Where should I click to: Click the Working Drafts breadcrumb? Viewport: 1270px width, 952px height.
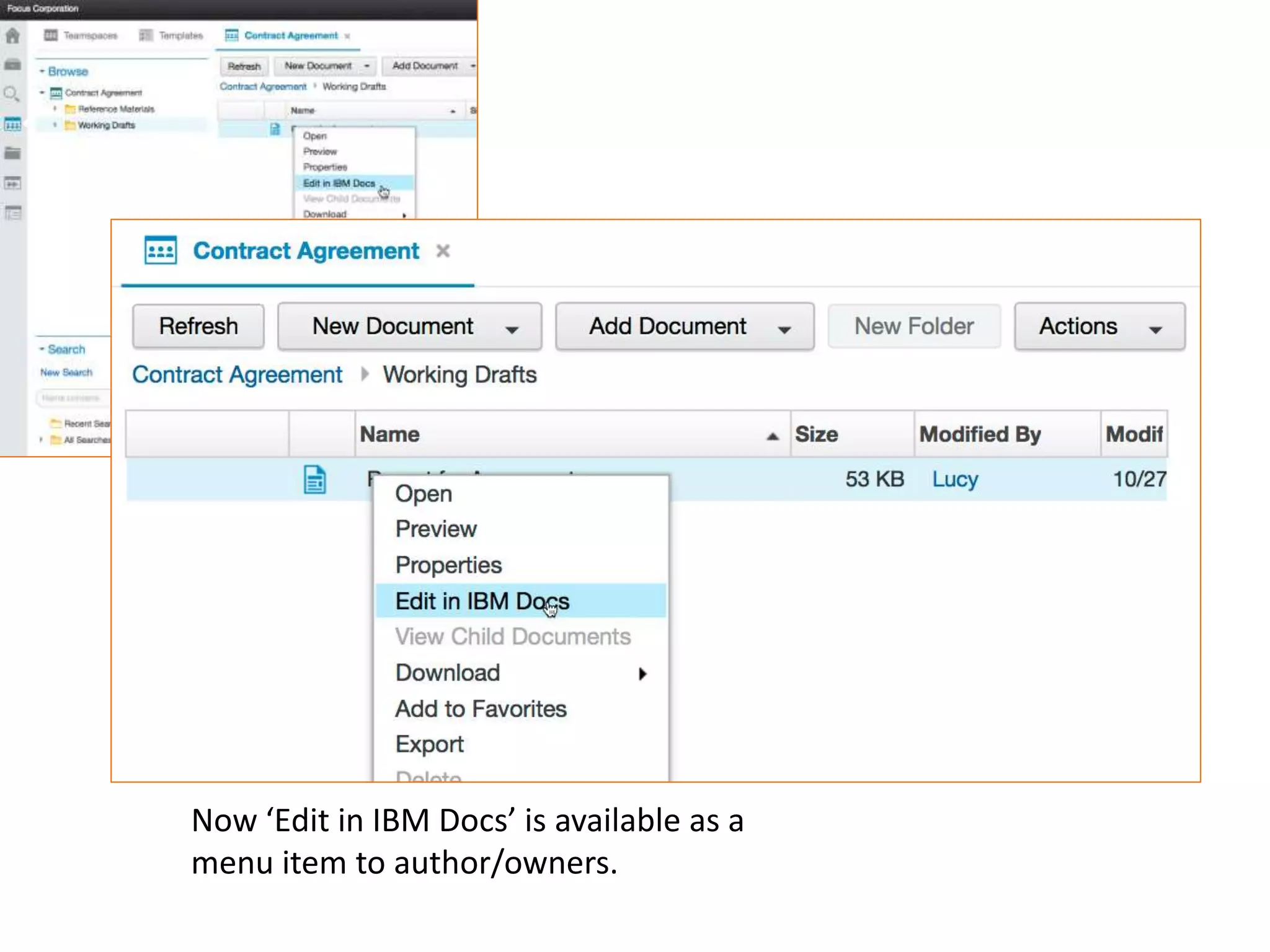click(x=460, y=375)
